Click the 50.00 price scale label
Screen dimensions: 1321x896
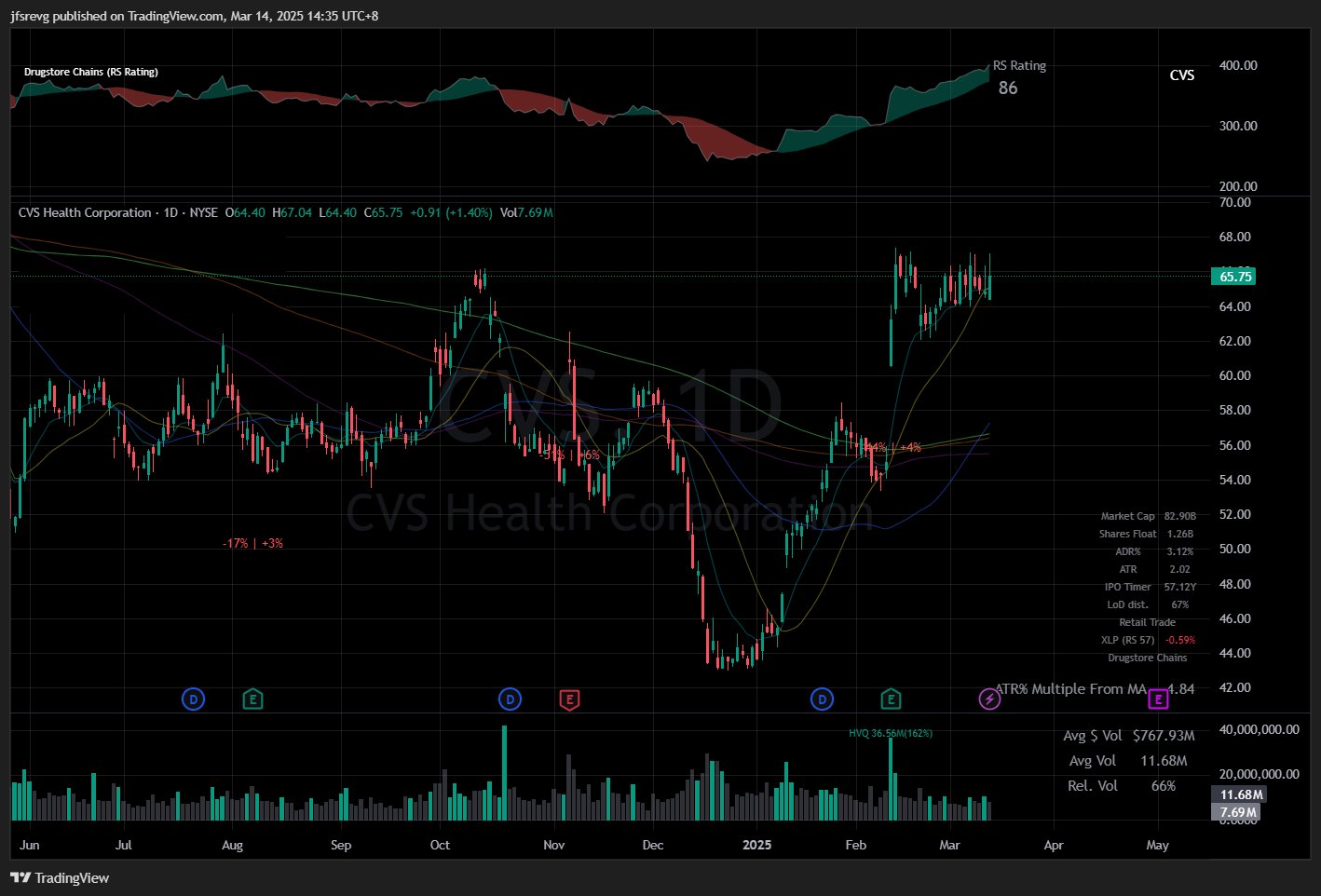coord(1234,549)
